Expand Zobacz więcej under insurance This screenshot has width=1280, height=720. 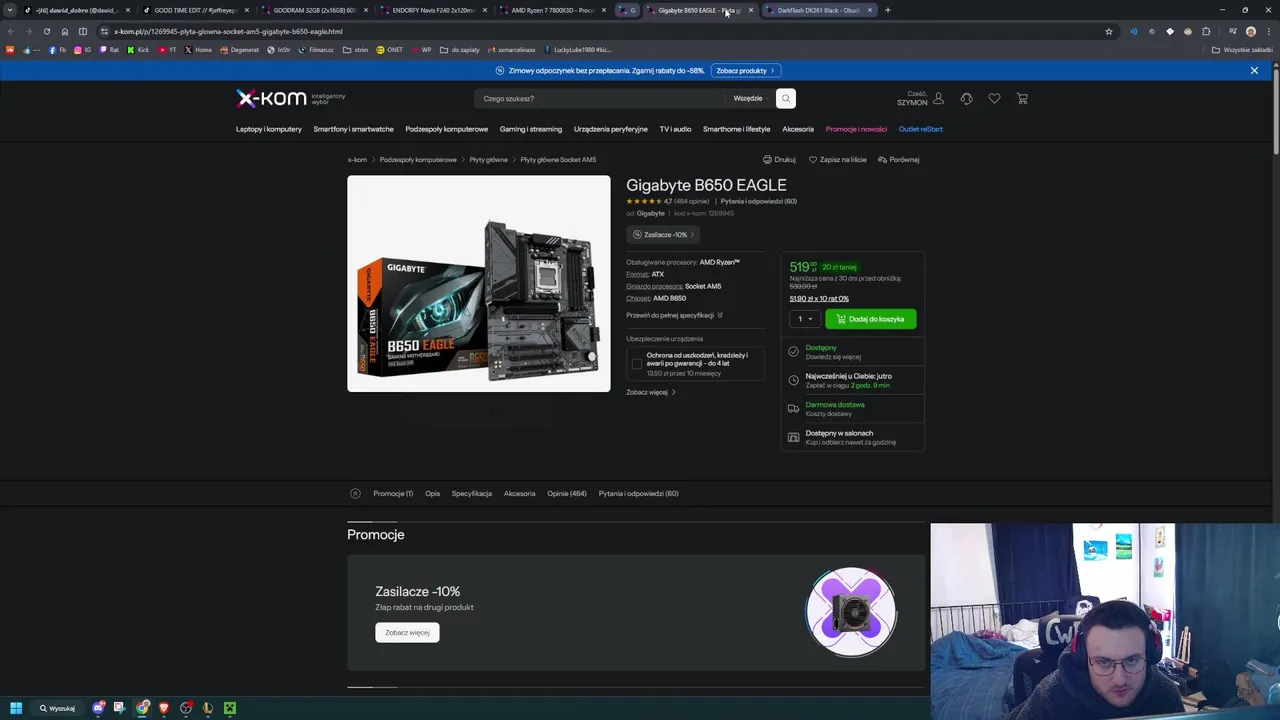651,392
